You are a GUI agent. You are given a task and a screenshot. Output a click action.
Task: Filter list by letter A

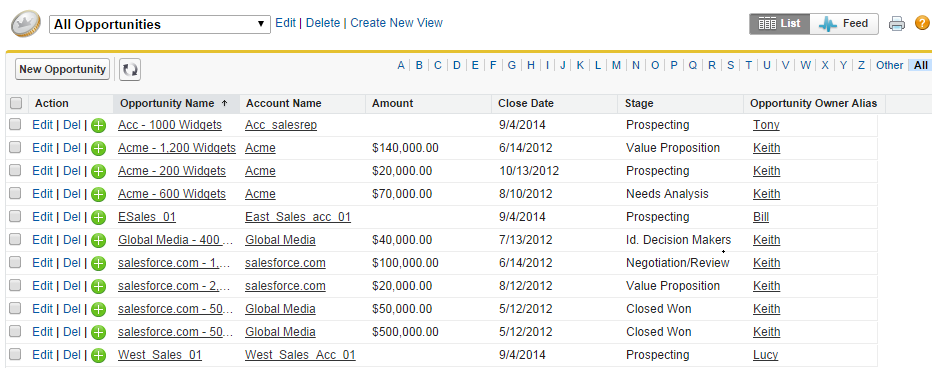pos(401,65)
